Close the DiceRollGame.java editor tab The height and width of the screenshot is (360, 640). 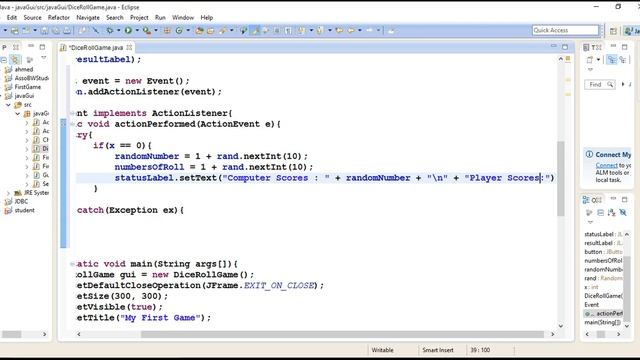pos(129,47)
